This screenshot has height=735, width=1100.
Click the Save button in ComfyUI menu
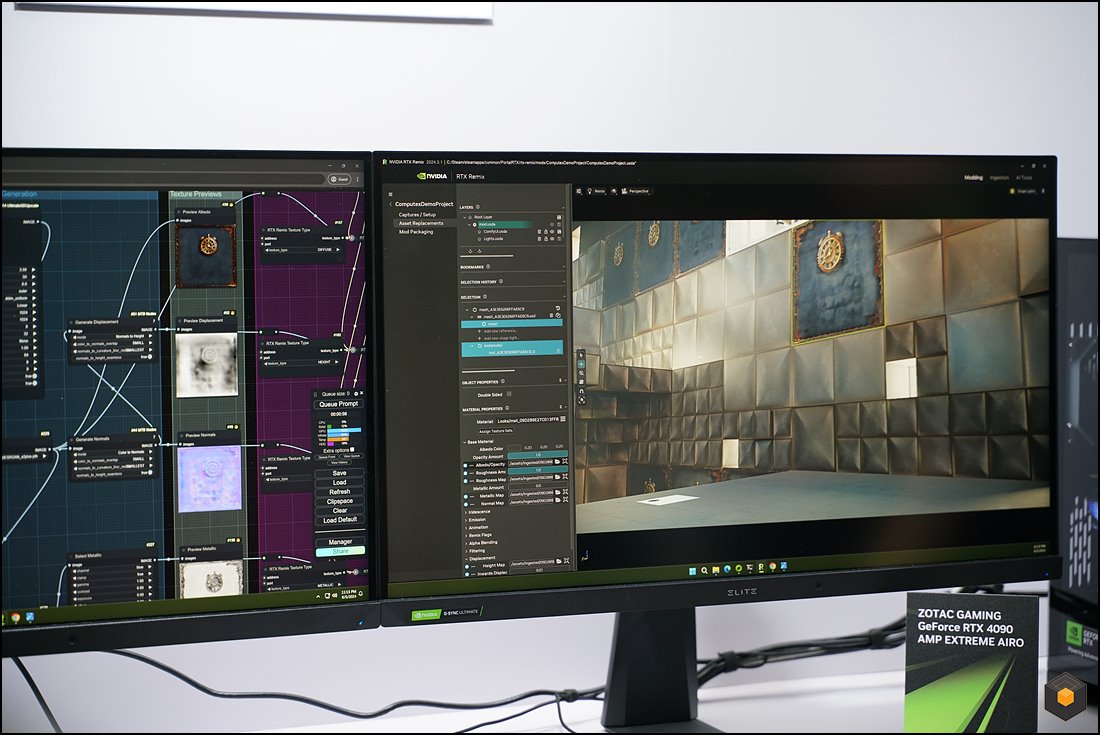click(x=340, y=473)
